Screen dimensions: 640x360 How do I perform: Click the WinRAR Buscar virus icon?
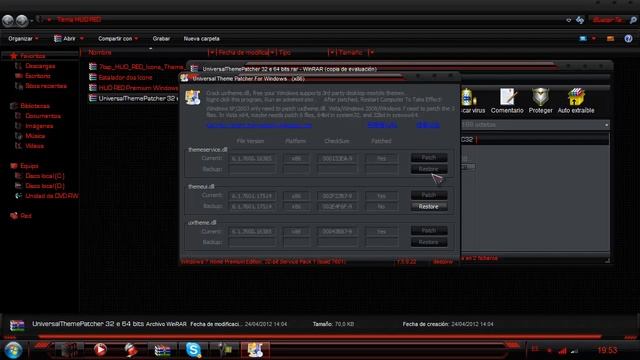[468, 98]
